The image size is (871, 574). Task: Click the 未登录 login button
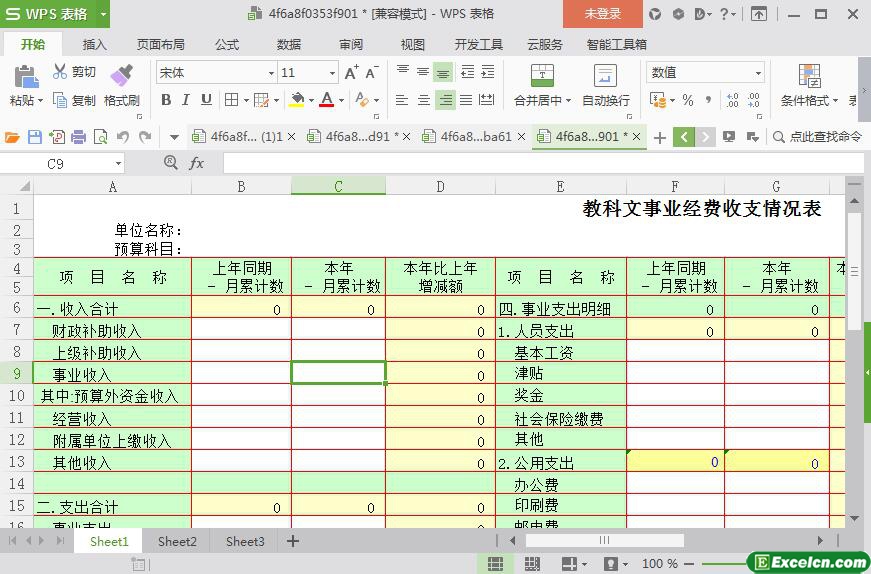coord(602,14)
